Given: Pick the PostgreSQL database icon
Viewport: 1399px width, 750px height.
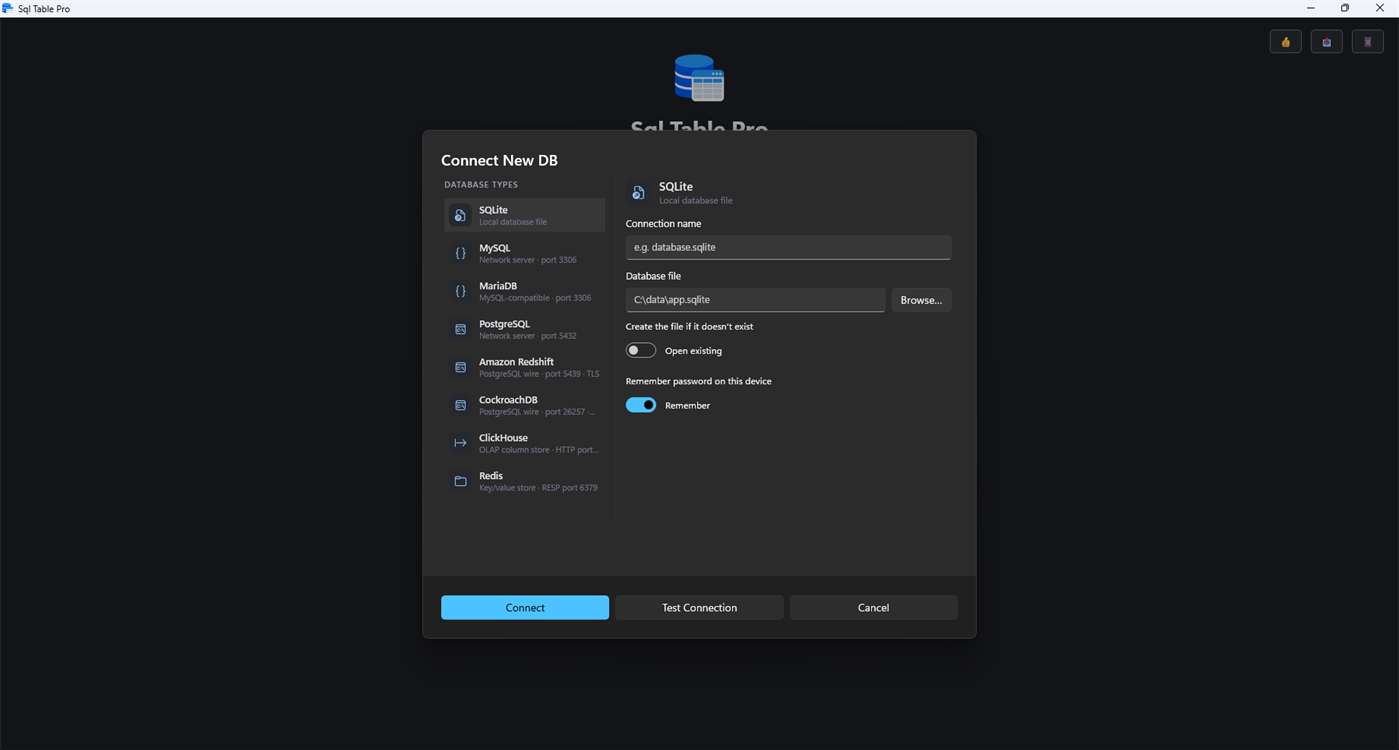Looking at the screenshot, I should tap(460, 329).
